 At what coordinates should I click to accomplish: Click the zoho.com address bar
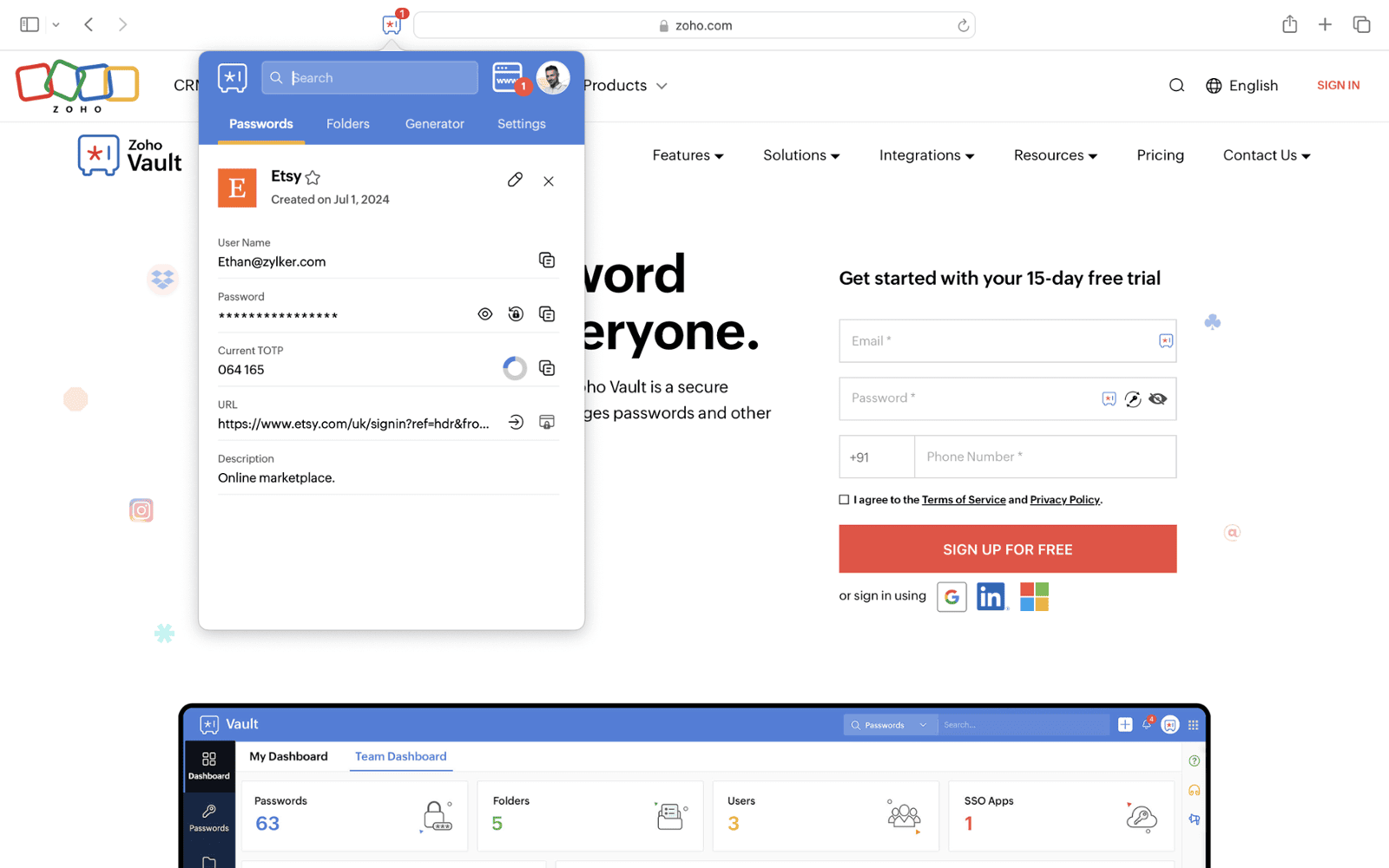pos(694,25)
